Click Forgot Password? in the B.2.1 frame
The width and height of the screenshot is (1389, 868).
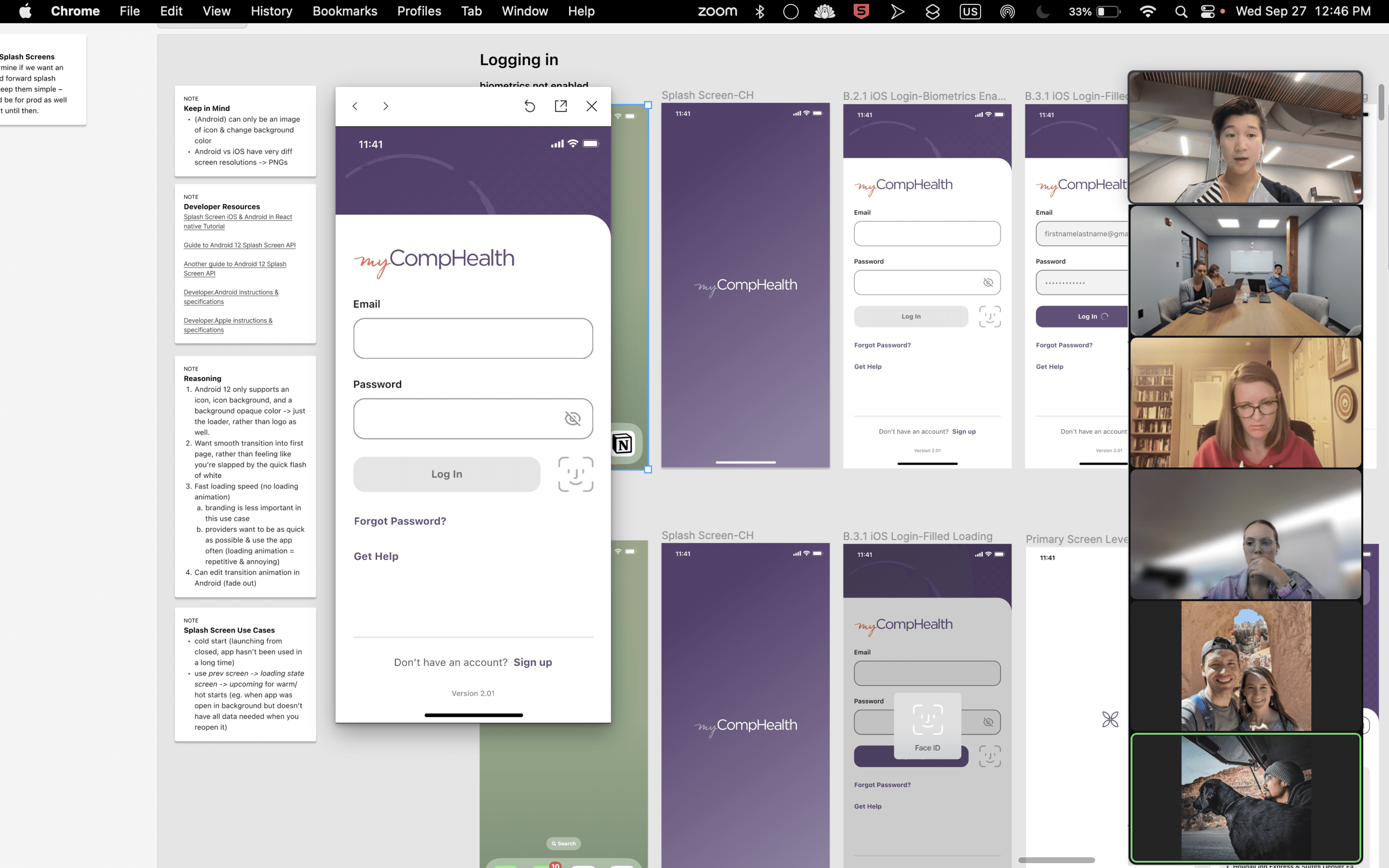pos(883,345)
